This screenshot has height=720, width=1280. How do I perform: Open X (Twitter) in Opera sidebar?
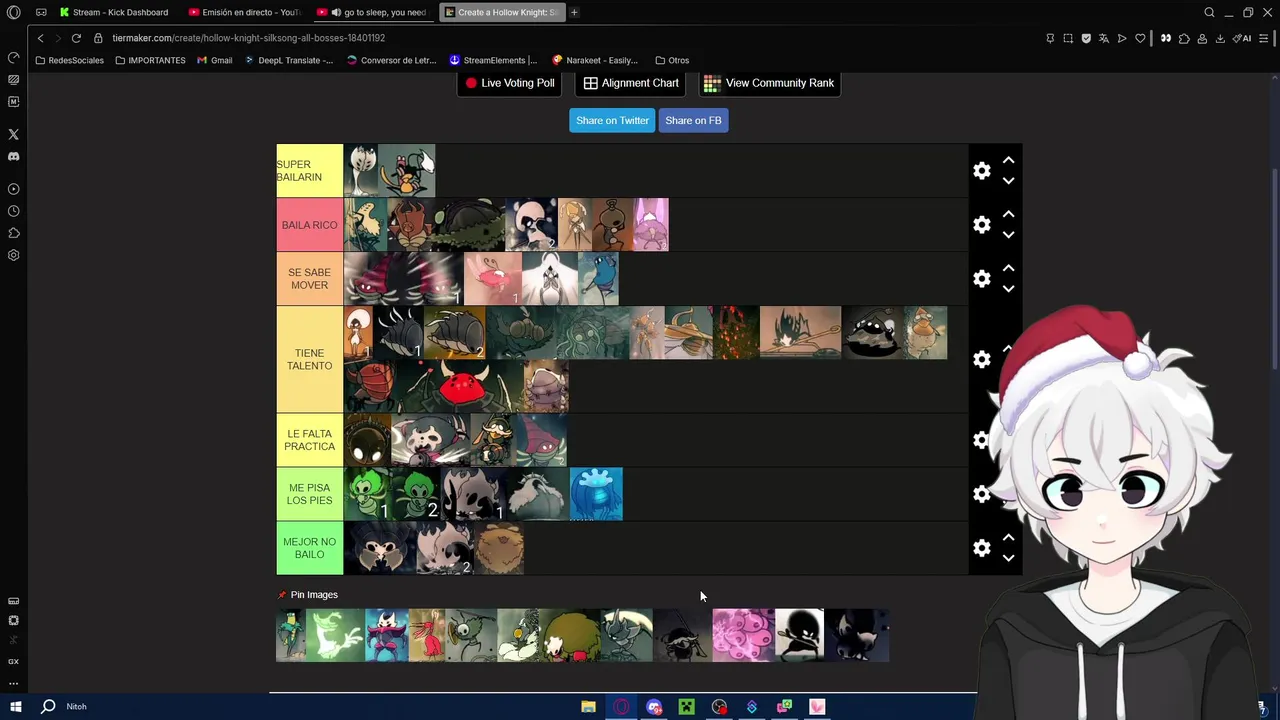click(13, 134)
